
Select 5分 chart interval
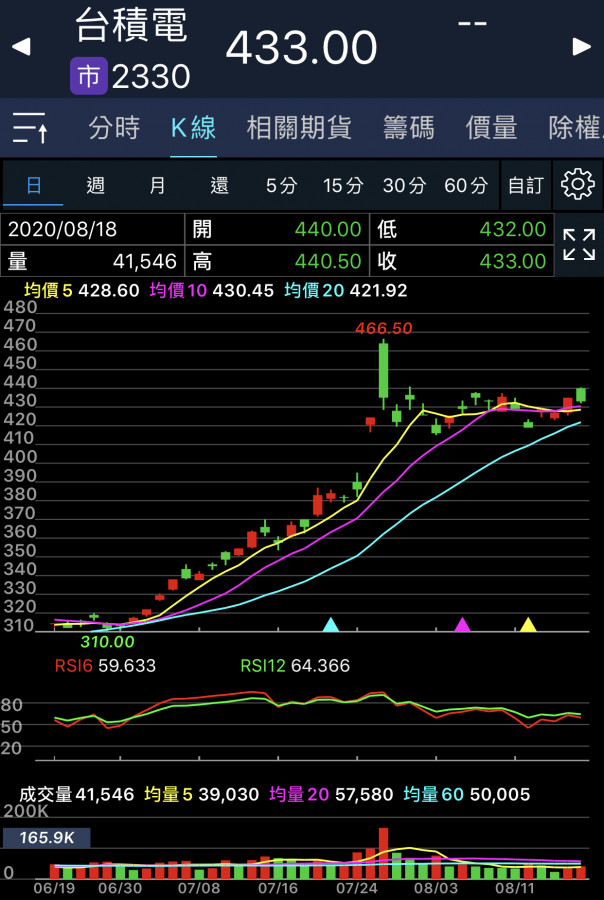[x=282, y=185]
